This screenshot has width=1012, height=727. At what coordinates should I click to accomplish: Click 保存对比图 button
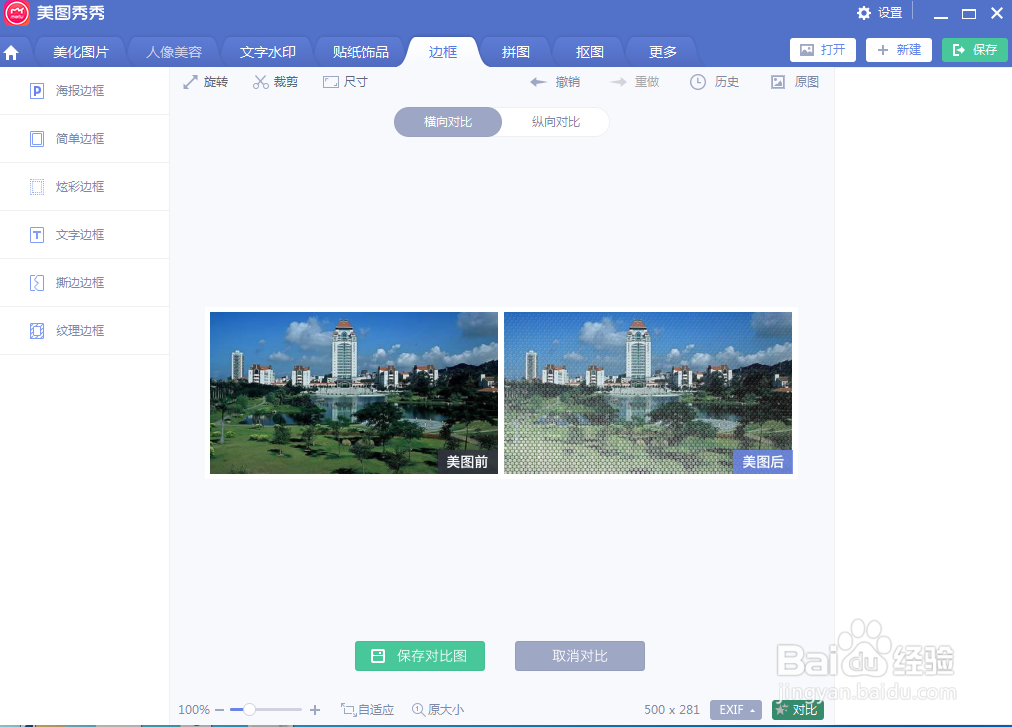point(420,656)
